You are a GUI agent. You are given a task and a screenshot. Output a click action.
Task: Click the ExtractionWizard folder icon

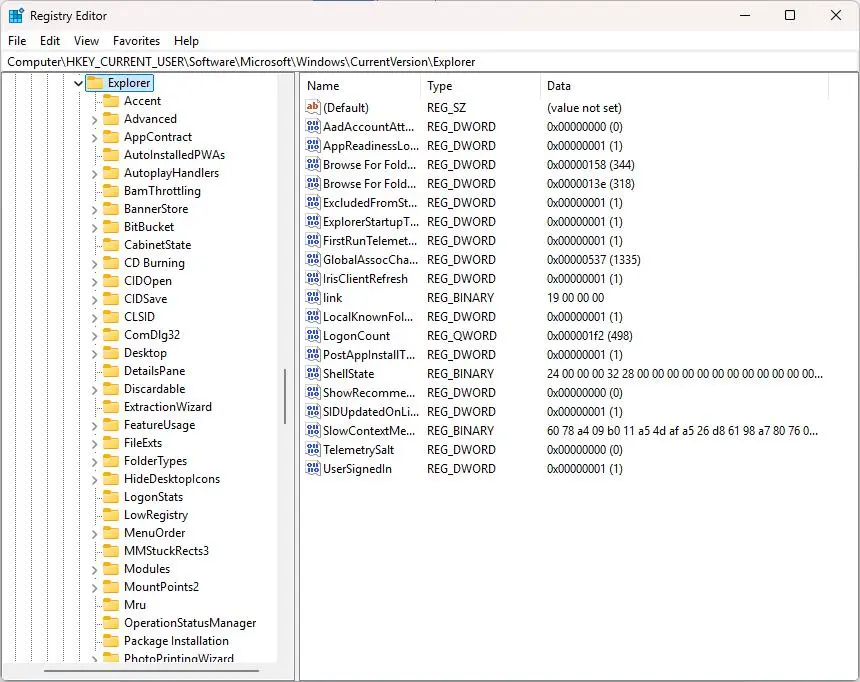coord(111,407)
